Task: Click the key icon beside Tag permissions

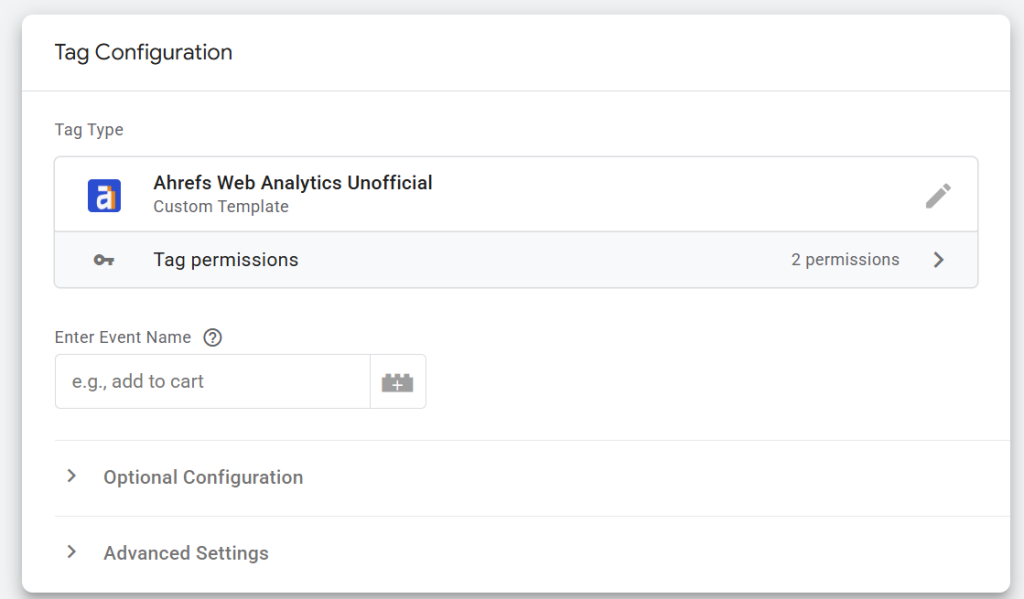Action: [104, 260]
